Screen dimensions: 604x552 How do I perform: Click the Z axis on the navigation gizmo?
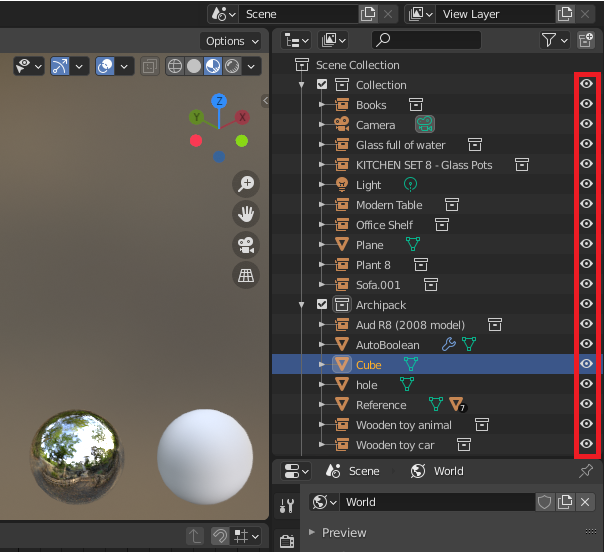coord(219,101)
